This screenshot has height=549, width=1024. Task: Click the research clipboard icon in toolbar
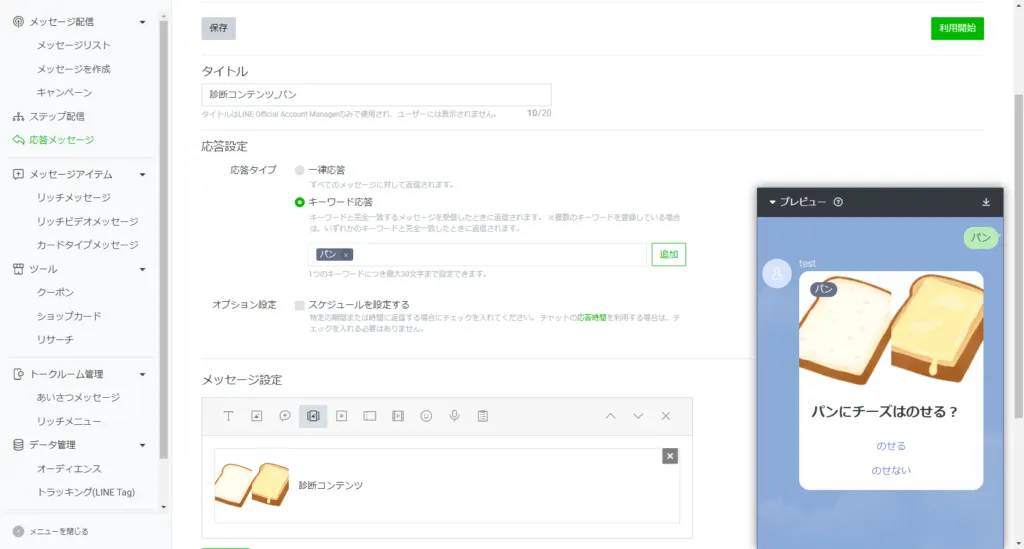point(482,416)
